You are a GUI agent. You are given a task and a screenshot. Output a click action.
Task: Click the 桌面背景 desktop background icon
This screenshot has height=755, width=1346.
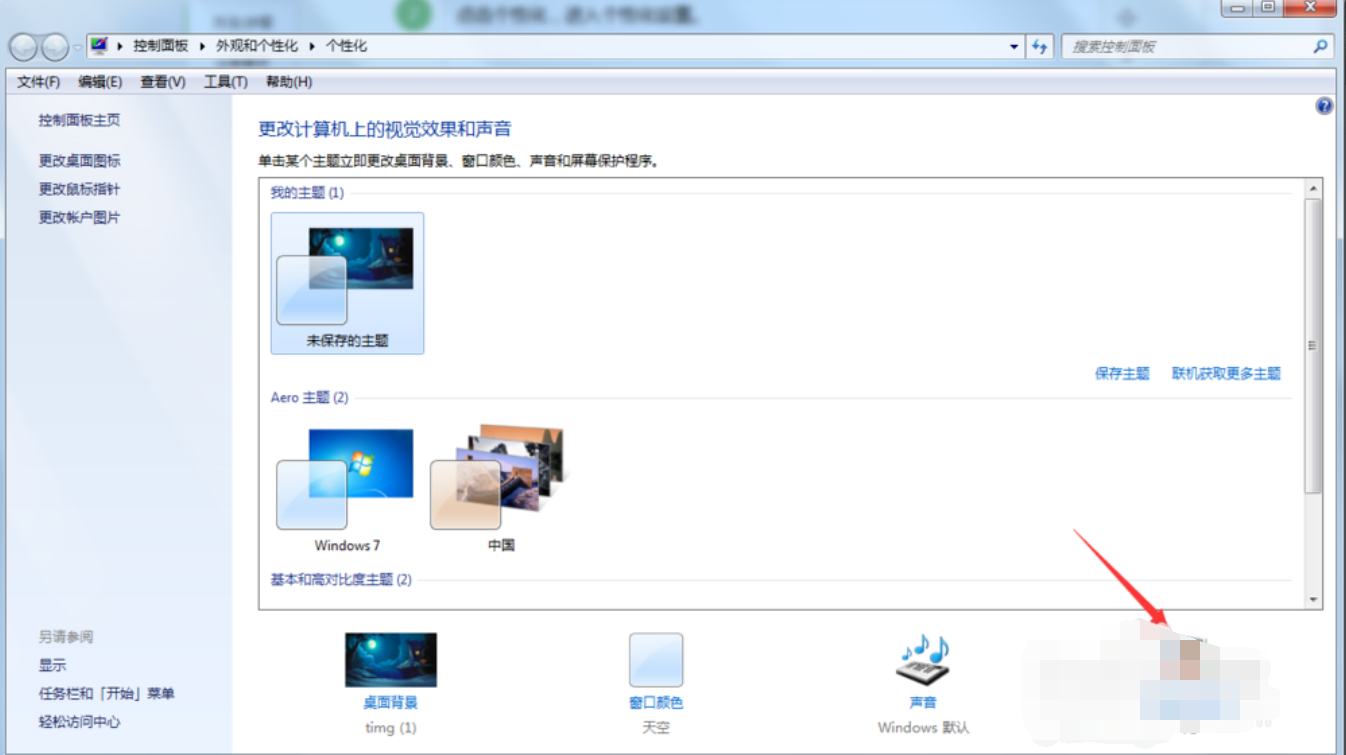(390, 658)
